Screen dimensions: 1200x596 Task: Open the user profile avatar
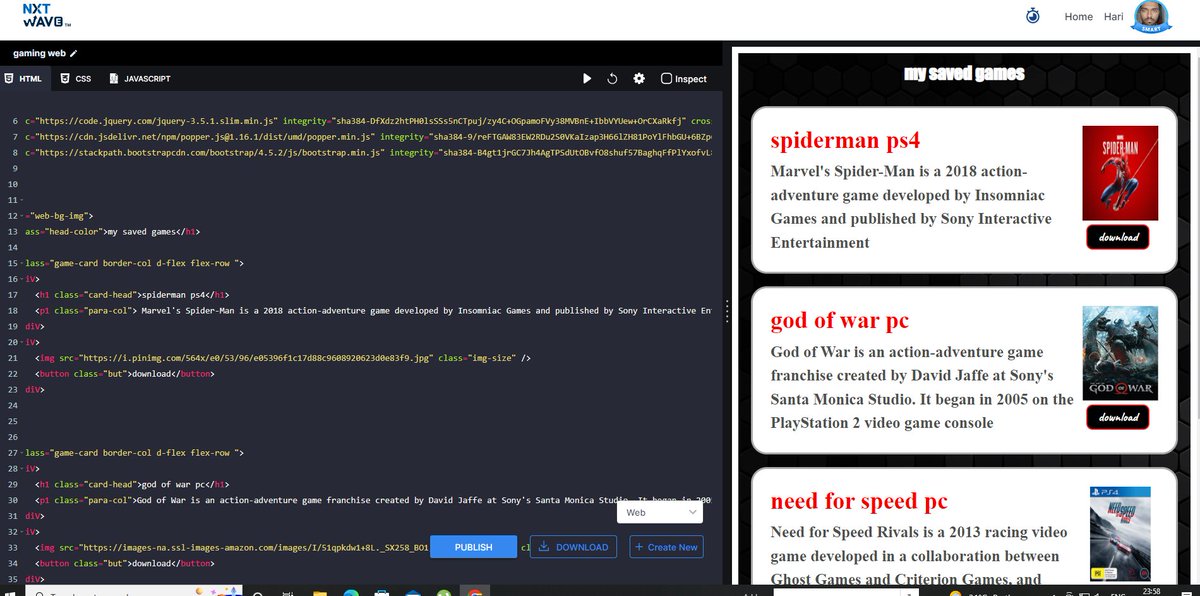click(1152, 17)
